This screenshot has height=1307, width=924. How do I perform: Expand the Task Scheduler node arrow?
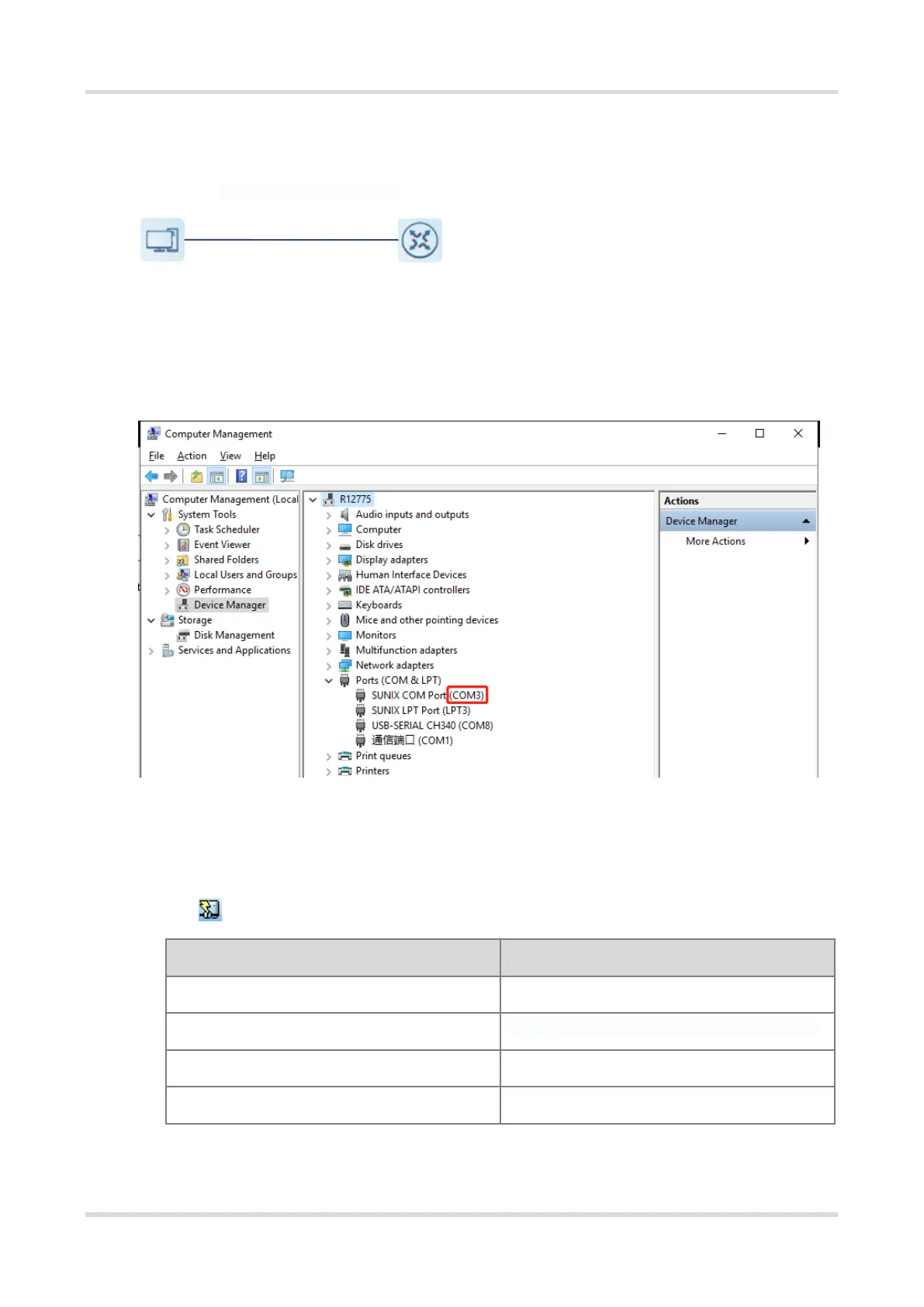167,530
